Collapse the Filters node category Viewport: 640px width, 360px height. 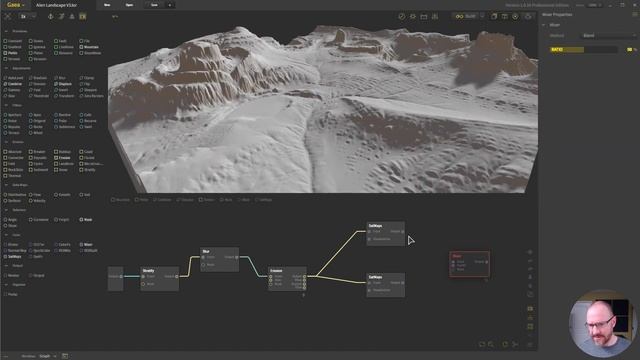[x=6, y=105]
